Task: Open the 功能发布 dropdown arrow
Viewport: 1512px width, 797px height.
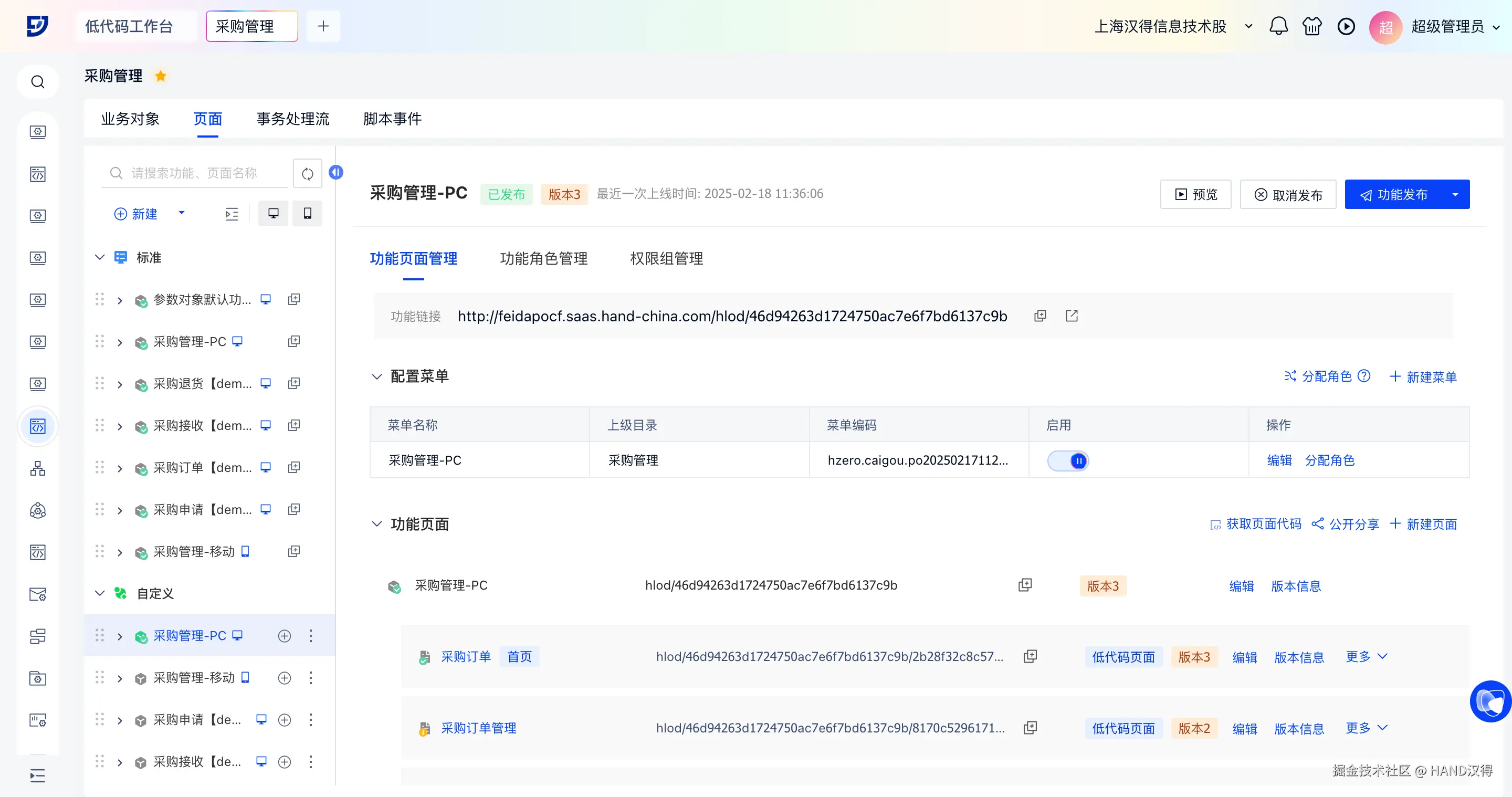Action: (x=1455, y=194)
